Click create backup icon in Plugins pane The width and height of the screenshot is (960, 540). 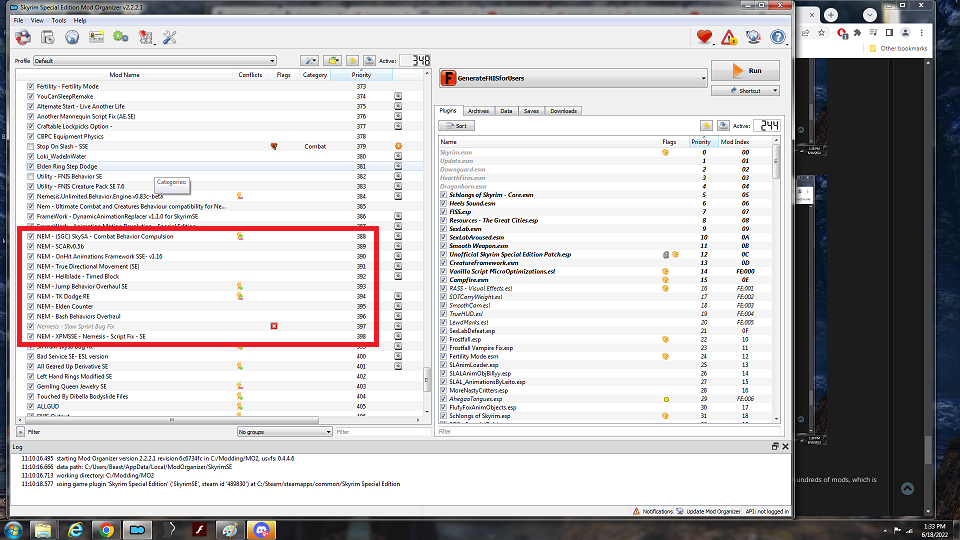coord(723,126)
